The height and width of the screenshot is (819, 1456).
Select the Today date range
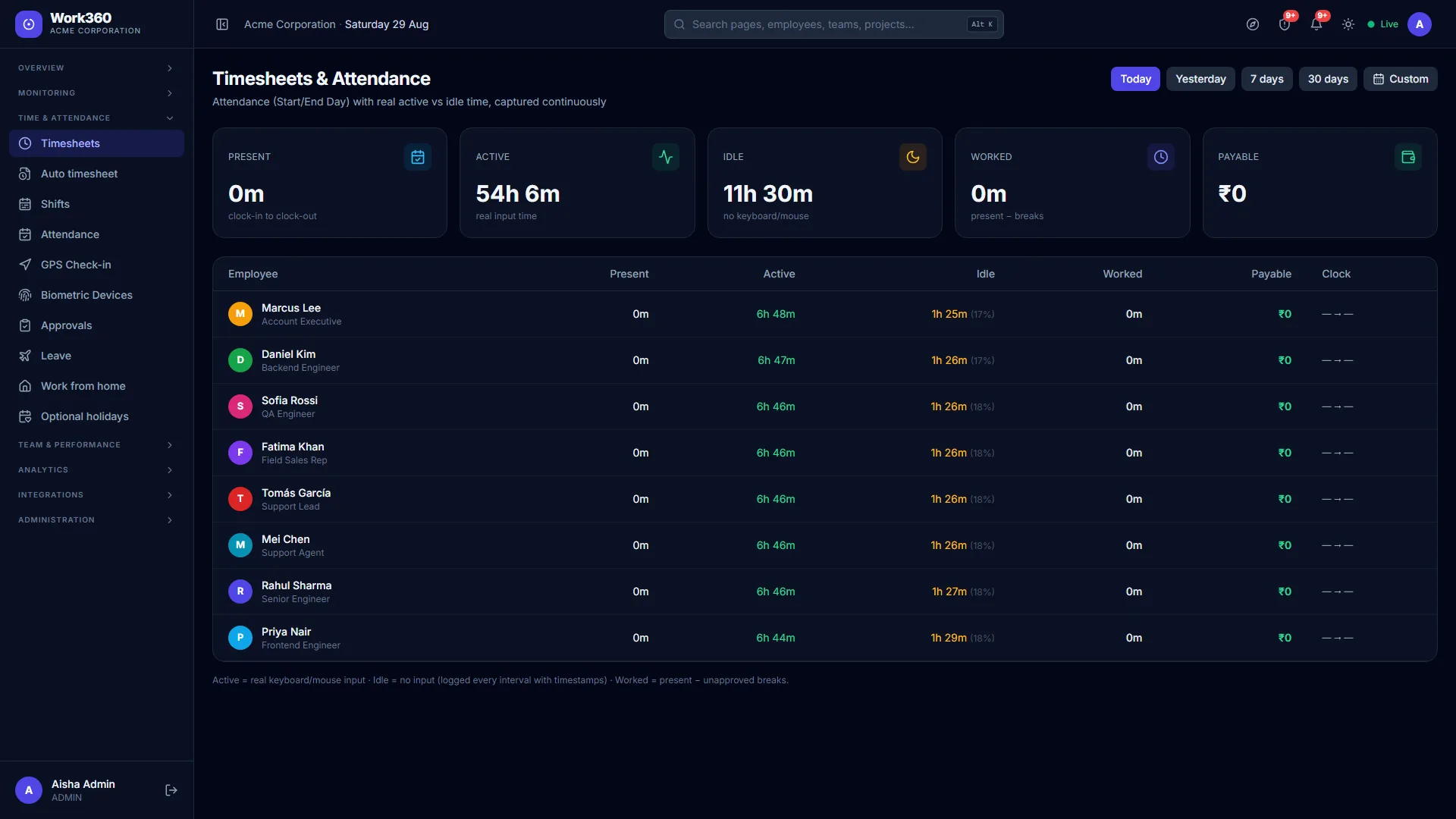click(x=1135, y=79)
